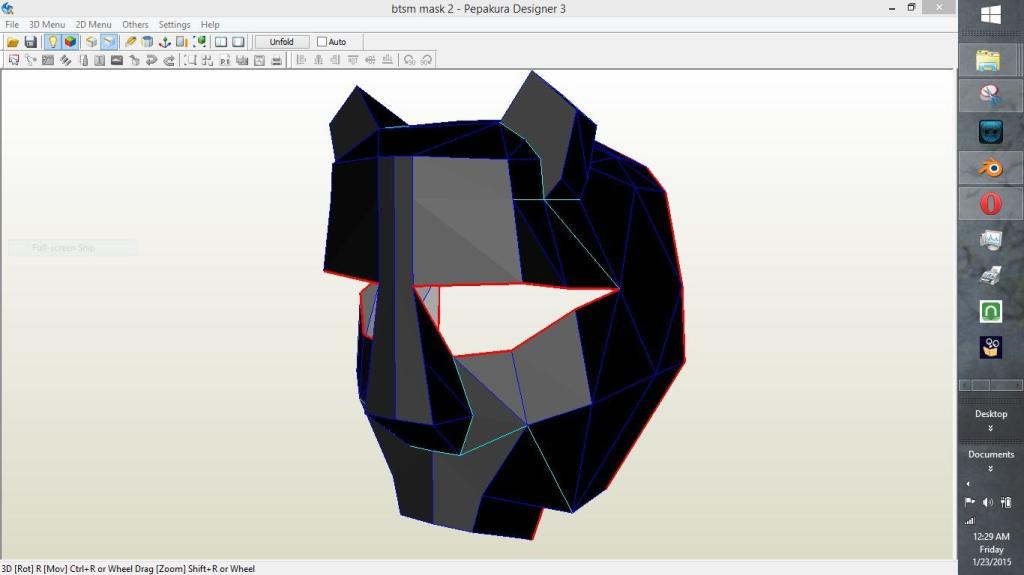Click the page number 'P.1' icon

(225, 60)
